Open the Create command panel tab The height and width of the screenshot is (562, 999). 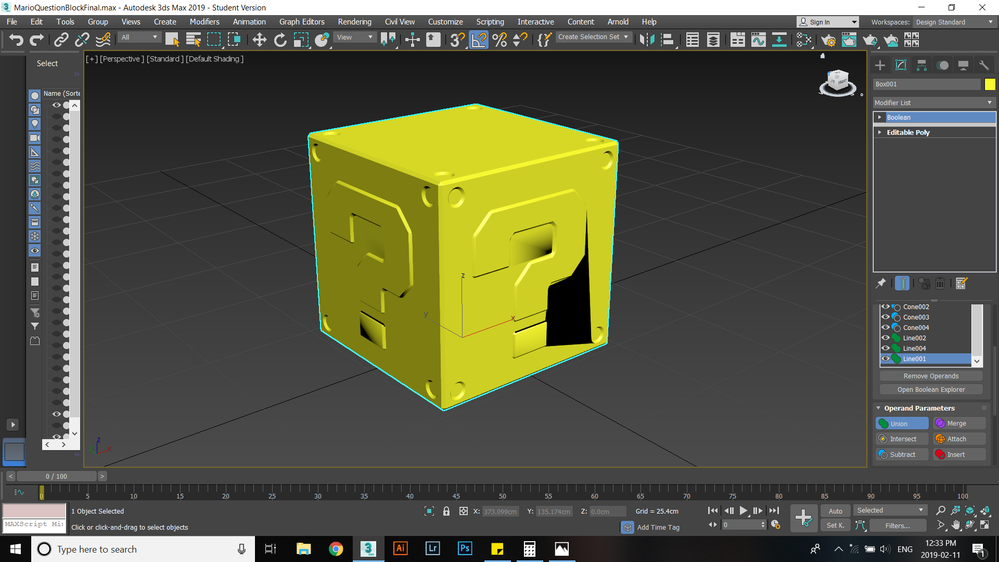click(880, 65)
